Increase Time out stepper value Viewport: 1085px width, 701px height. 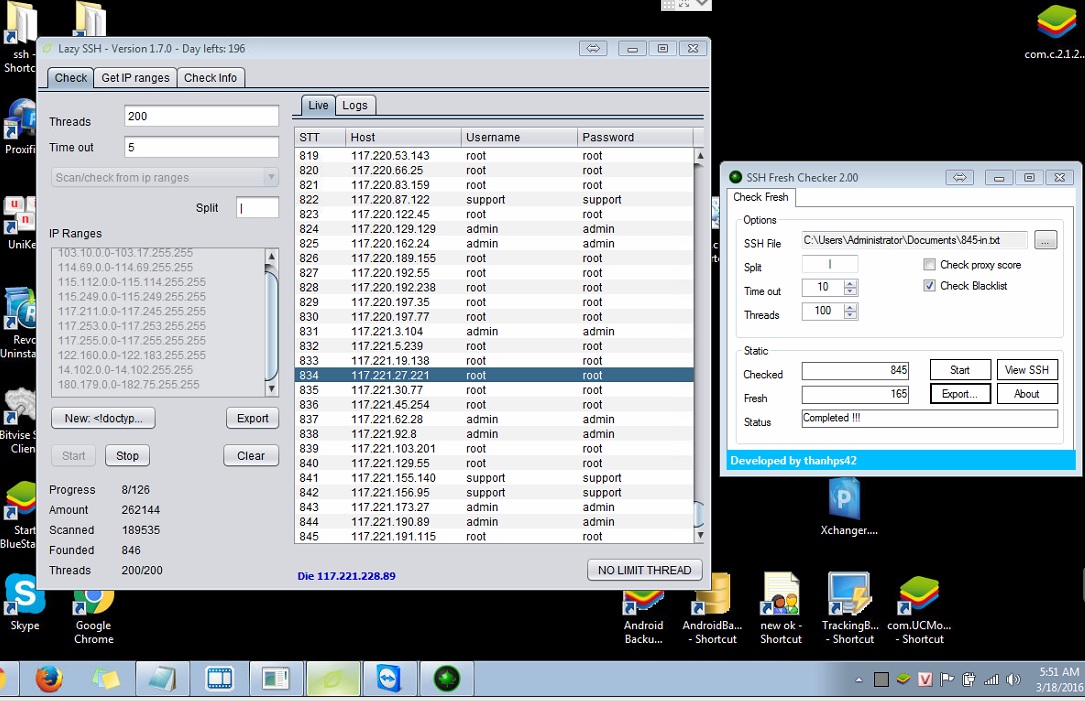click(x=851, y=283)
